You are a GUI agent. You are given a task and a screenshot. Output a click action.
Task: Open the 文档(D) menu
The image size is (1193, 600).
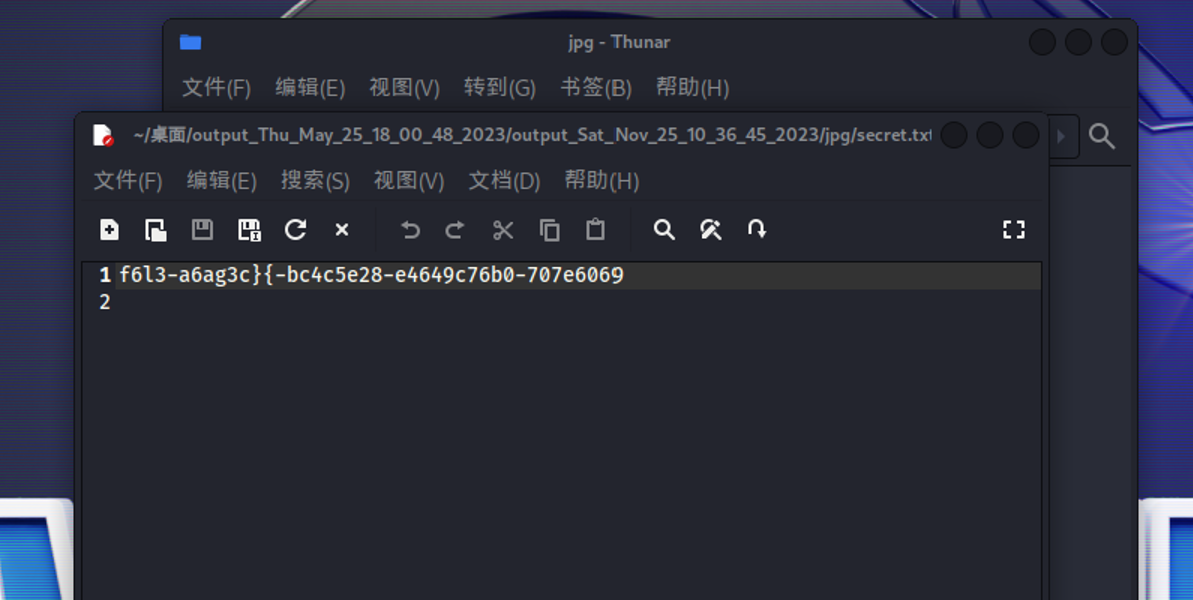coord(504,180)
